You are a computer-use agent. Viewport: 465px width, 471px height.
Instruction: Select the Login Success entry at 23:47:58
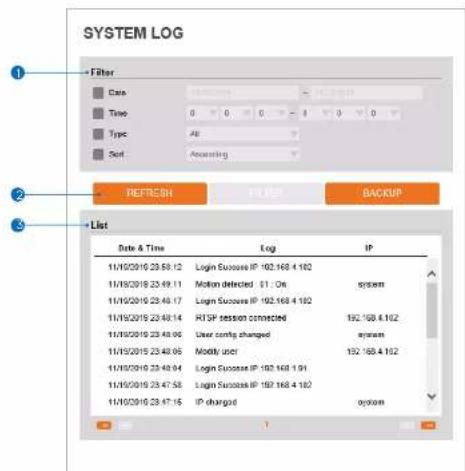tap(260, 385)
